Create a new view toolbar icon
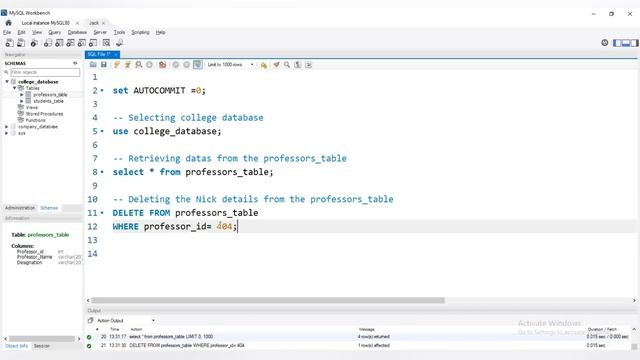 pos(71,43)
